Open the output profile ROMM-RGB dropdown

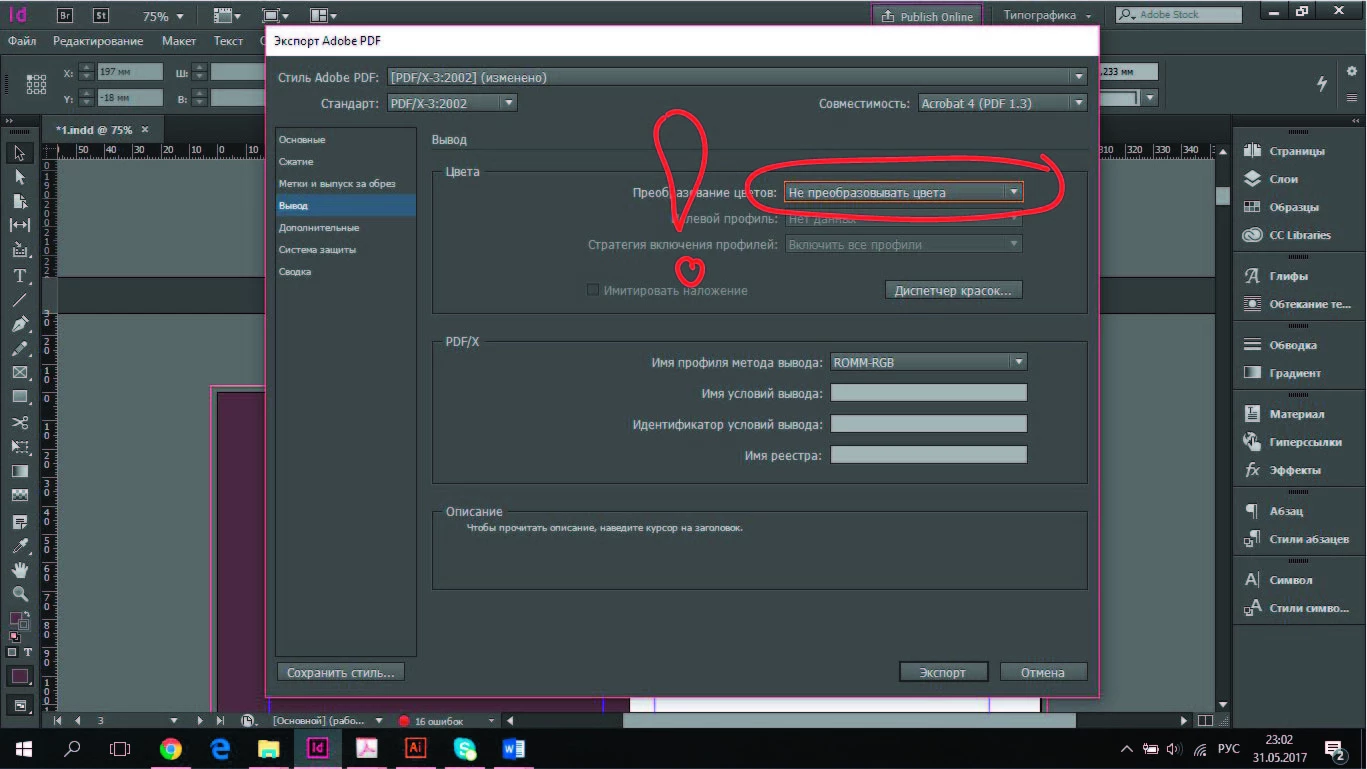[x=929, y=363]
